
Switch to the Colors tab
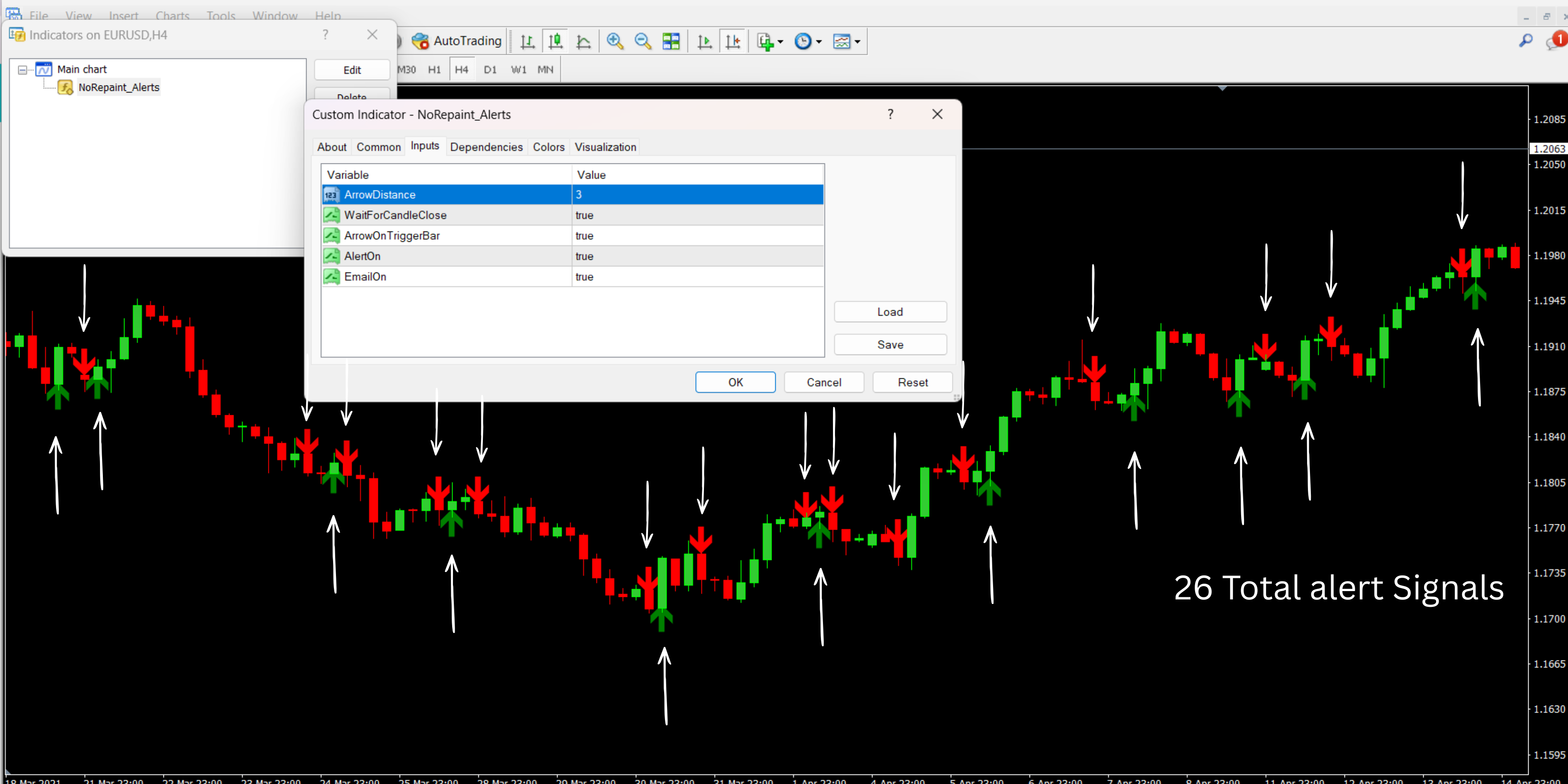coord(548,147)
